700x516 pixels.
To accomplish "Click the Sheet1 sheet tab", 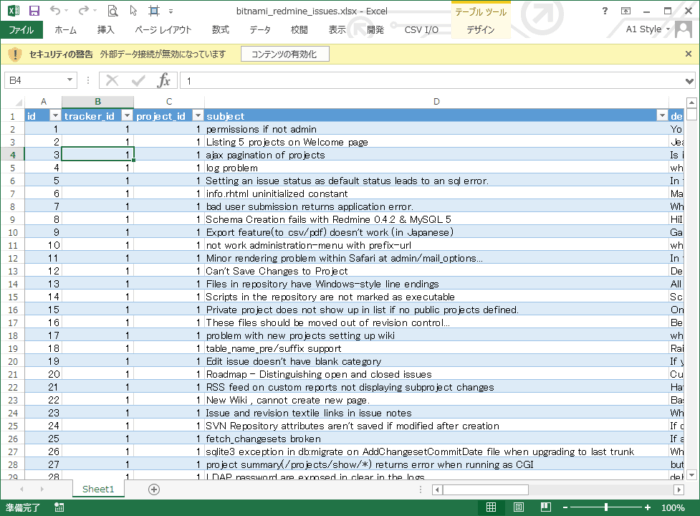I will (98, 489).
